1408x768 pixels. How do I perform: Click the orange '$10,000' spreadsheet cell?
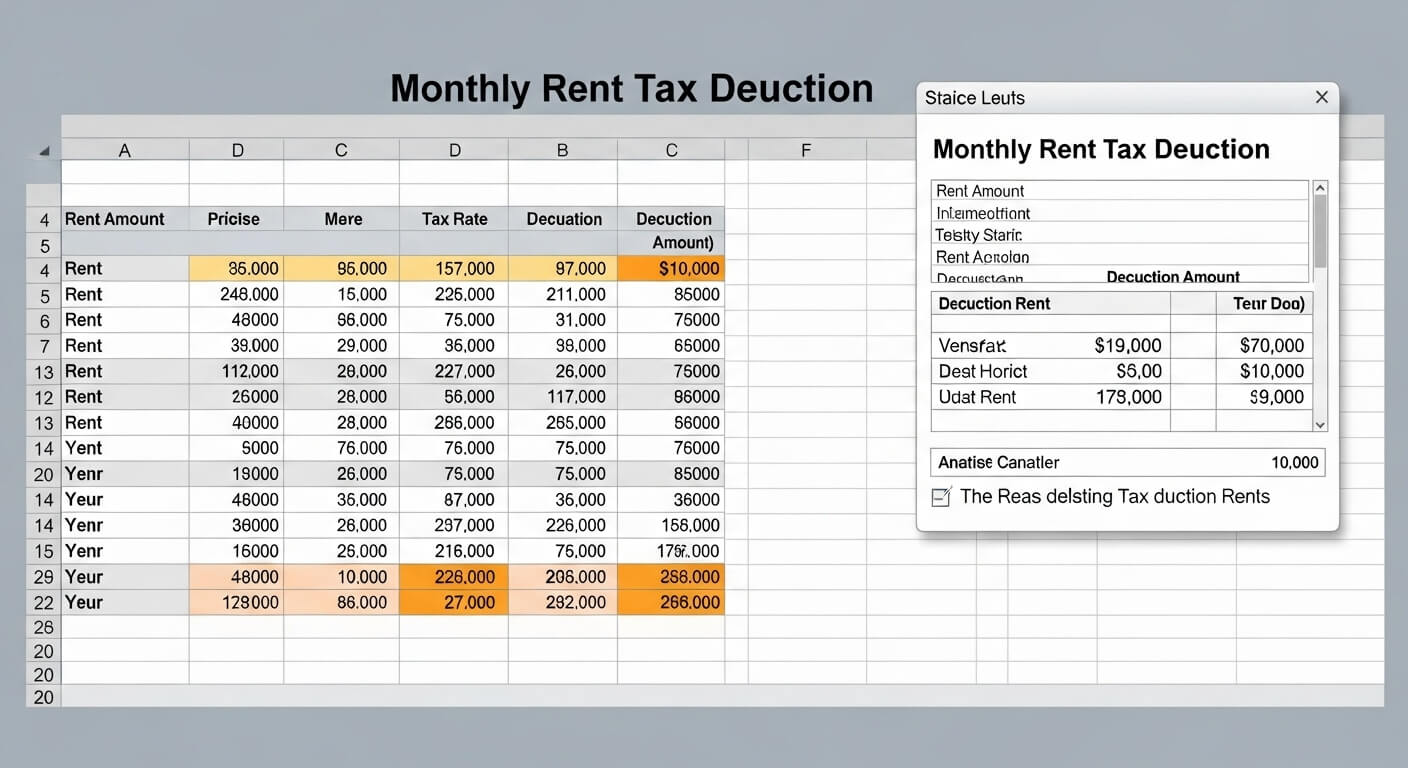(671, 268)
